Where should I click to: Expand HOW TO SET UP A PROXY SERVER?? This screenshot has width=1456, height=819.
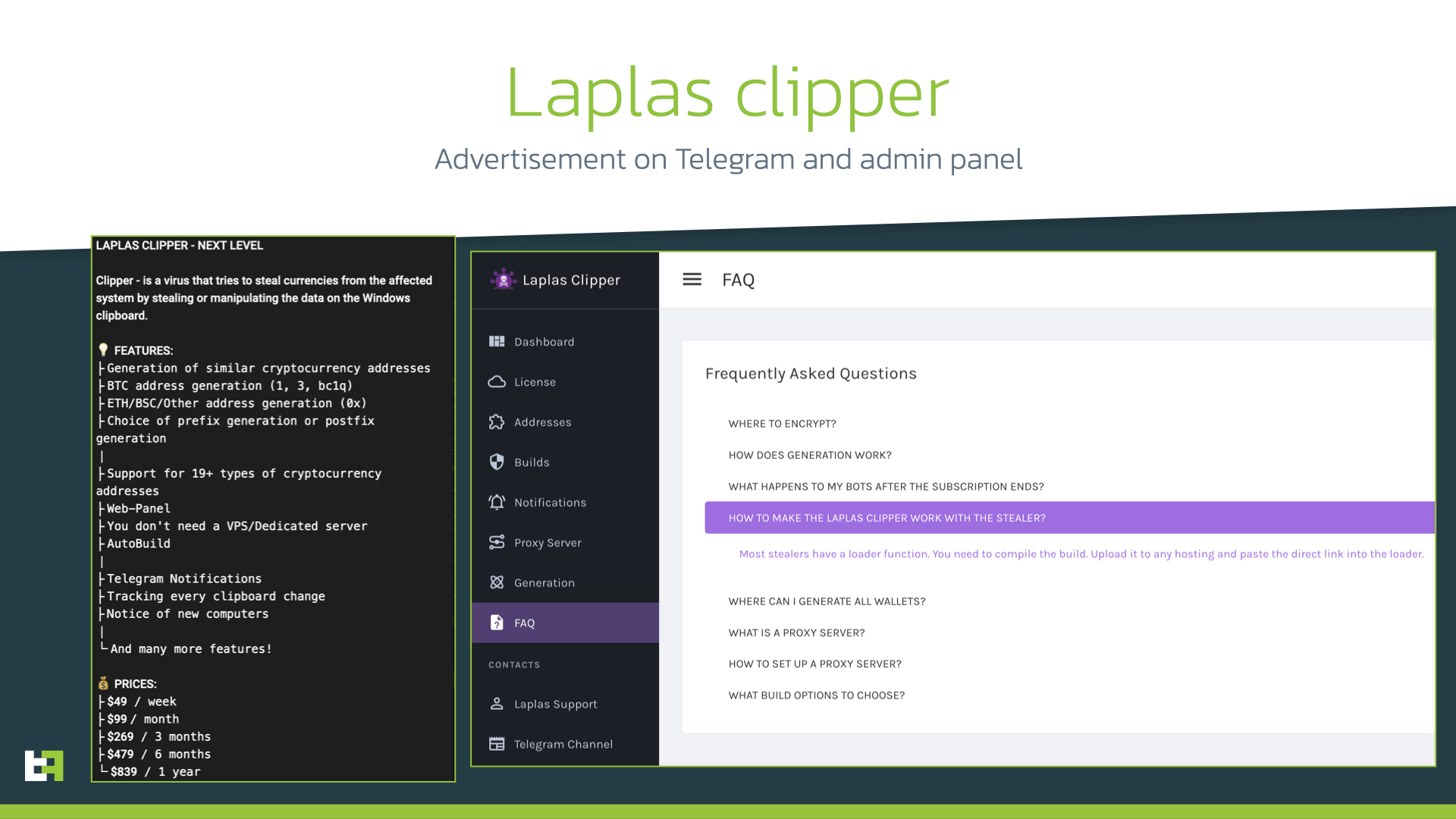click(814, 664)
